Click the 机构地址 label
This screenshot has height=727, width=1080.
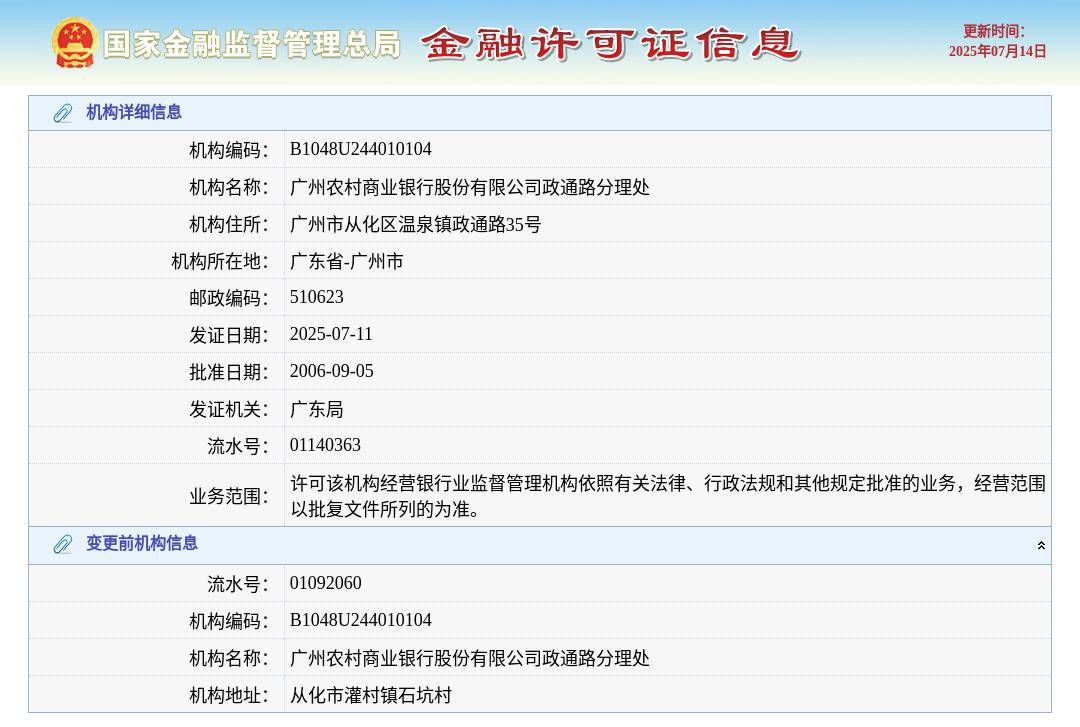point(229,696)
